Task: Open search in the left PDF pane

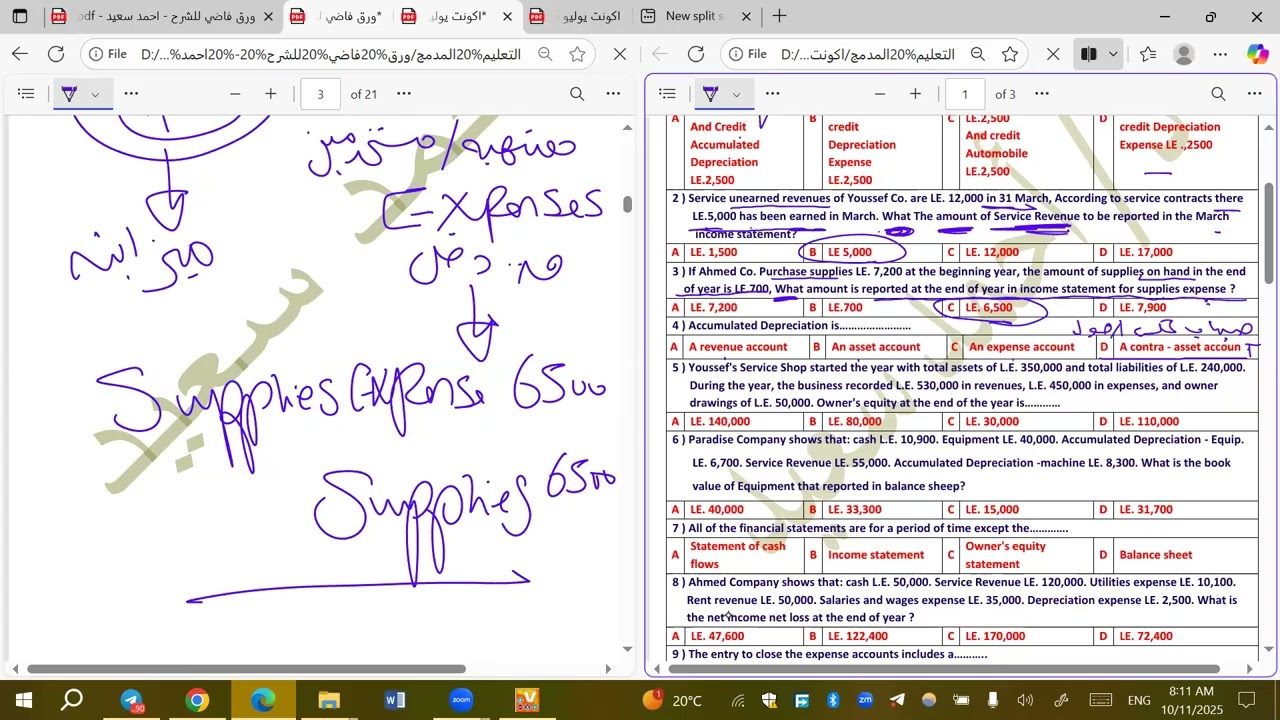Action: (x=577, y=94)
